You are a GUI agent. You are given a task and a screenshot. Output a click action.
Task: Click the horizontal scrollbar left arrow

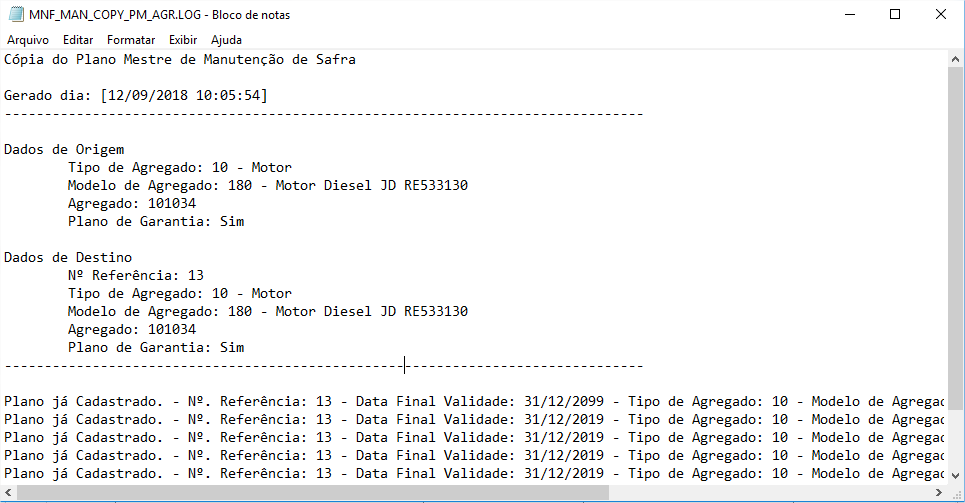point(8,493)
